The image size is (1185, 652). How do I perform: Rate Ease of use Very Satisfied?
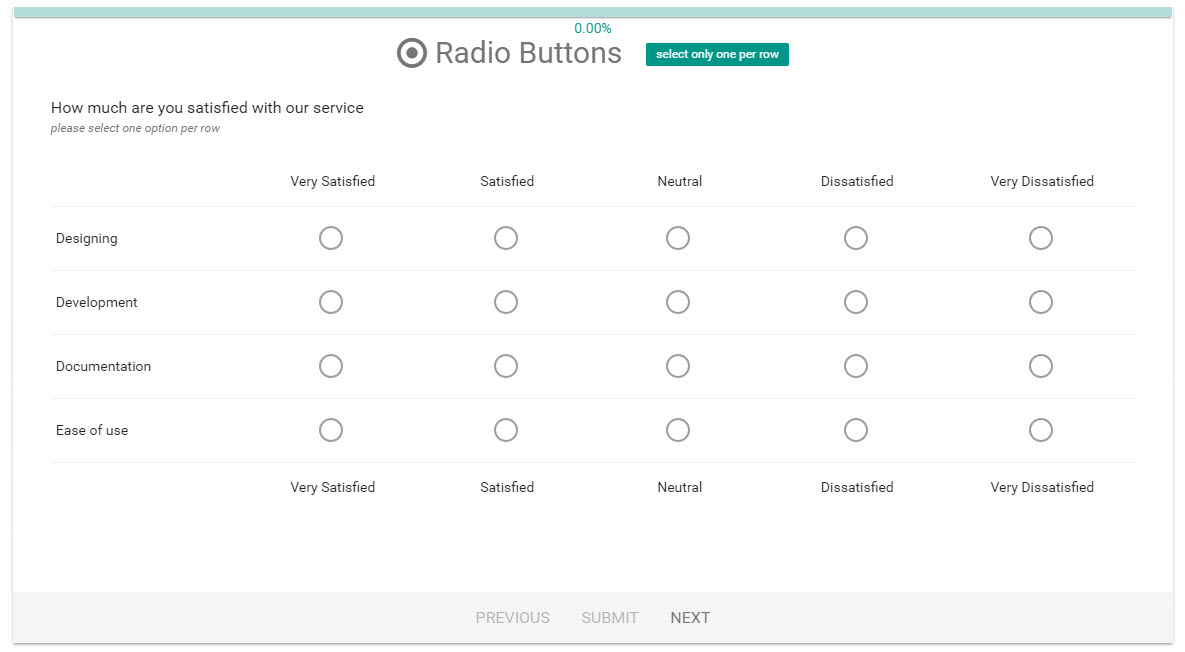tap(331, 430)
